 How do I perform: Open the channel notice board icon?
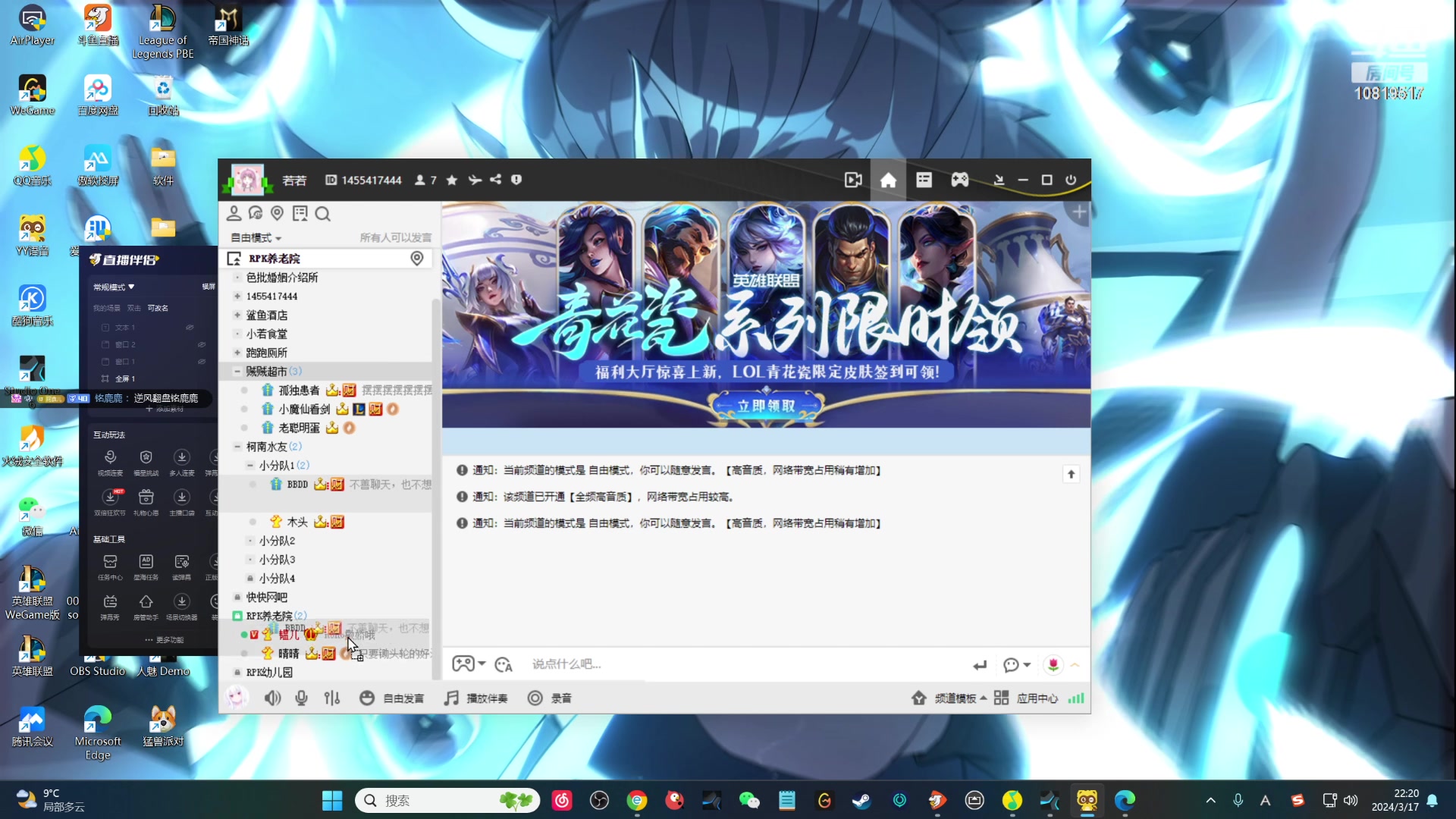[300, 214]
